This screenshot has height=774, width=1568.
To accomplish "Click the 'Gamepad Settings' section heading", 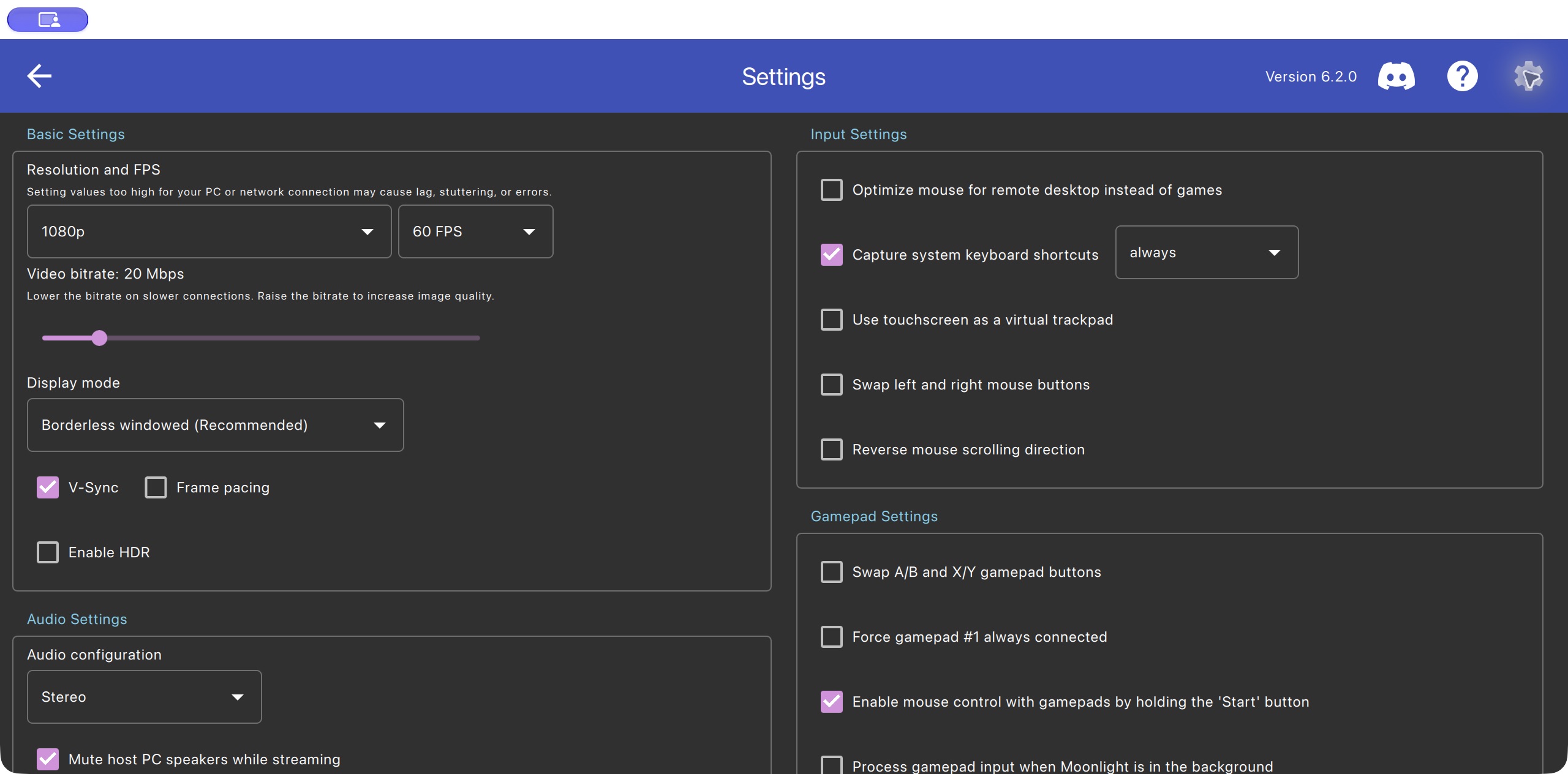I will (x=874, y=516).
